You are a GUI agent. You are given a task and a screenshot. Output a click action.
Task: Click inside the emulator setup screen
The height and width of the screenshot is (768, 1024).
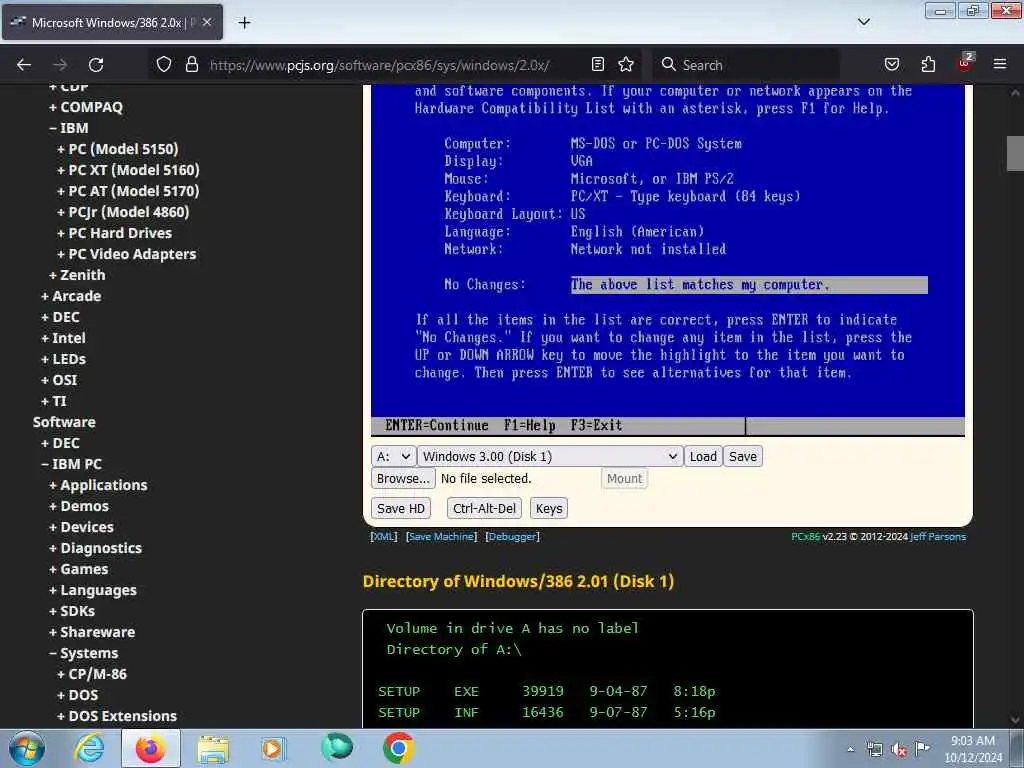click(x=667, y=259)
